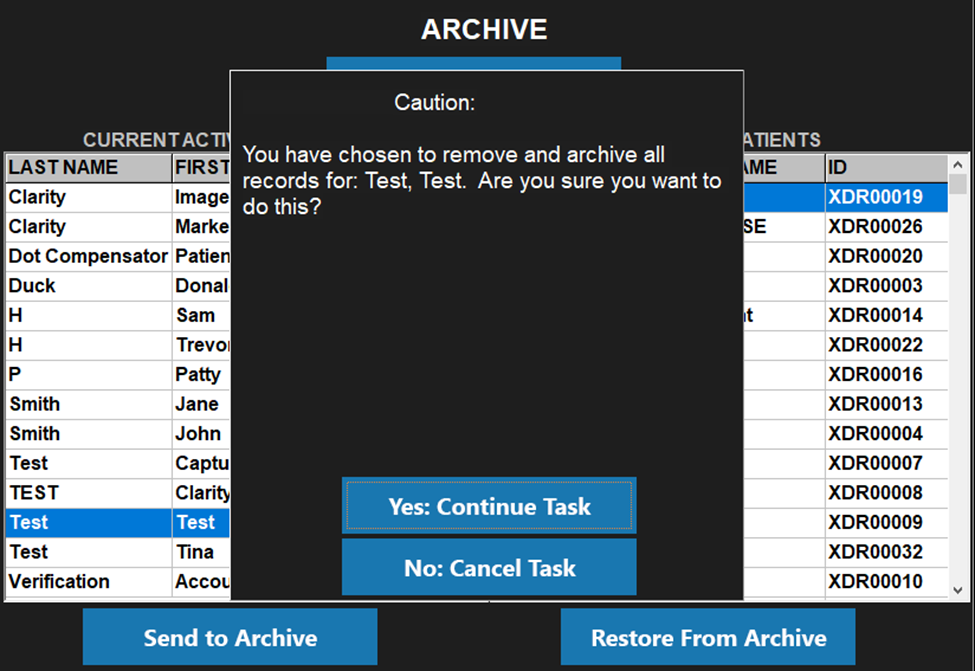
Task: Click Restore From Archive button
Action: point(708,637)
